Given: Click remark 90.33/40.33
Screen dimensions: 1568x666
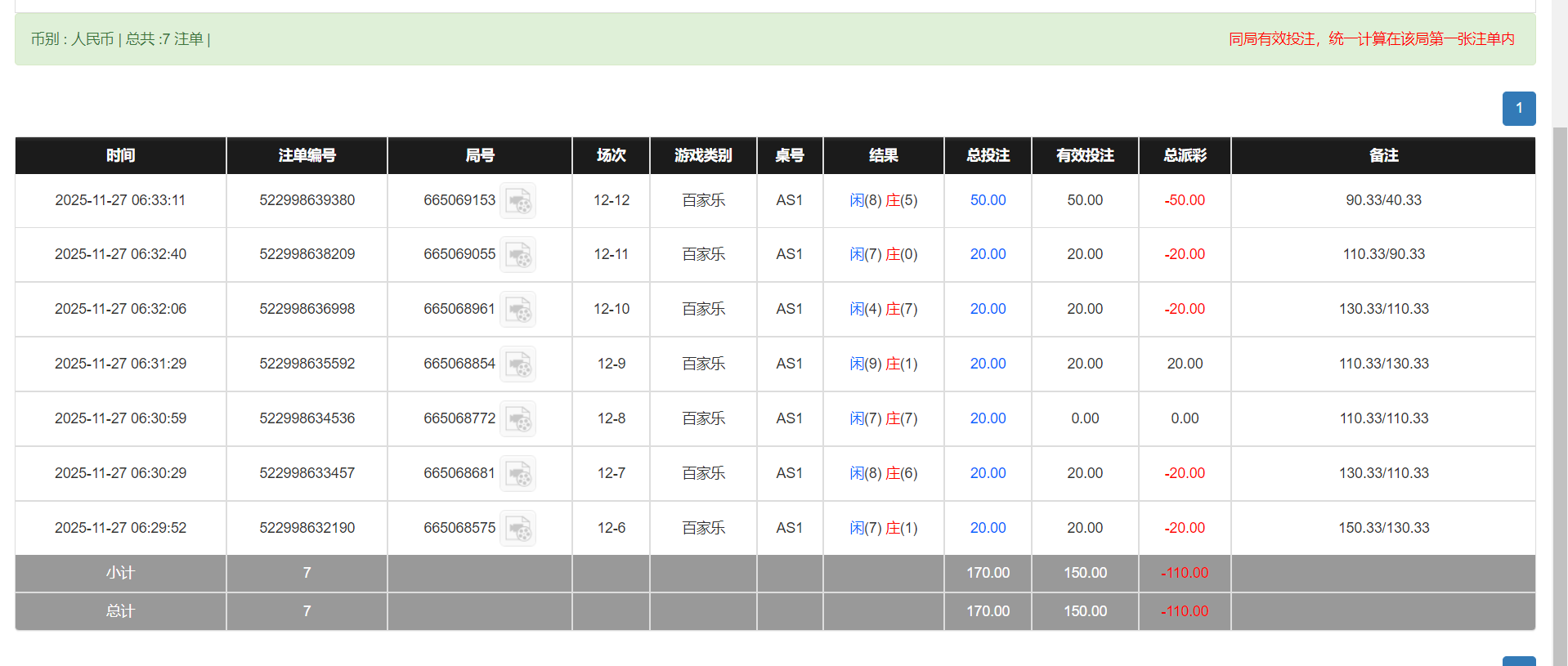Looking at the screenshot, I should [1383, 200].
